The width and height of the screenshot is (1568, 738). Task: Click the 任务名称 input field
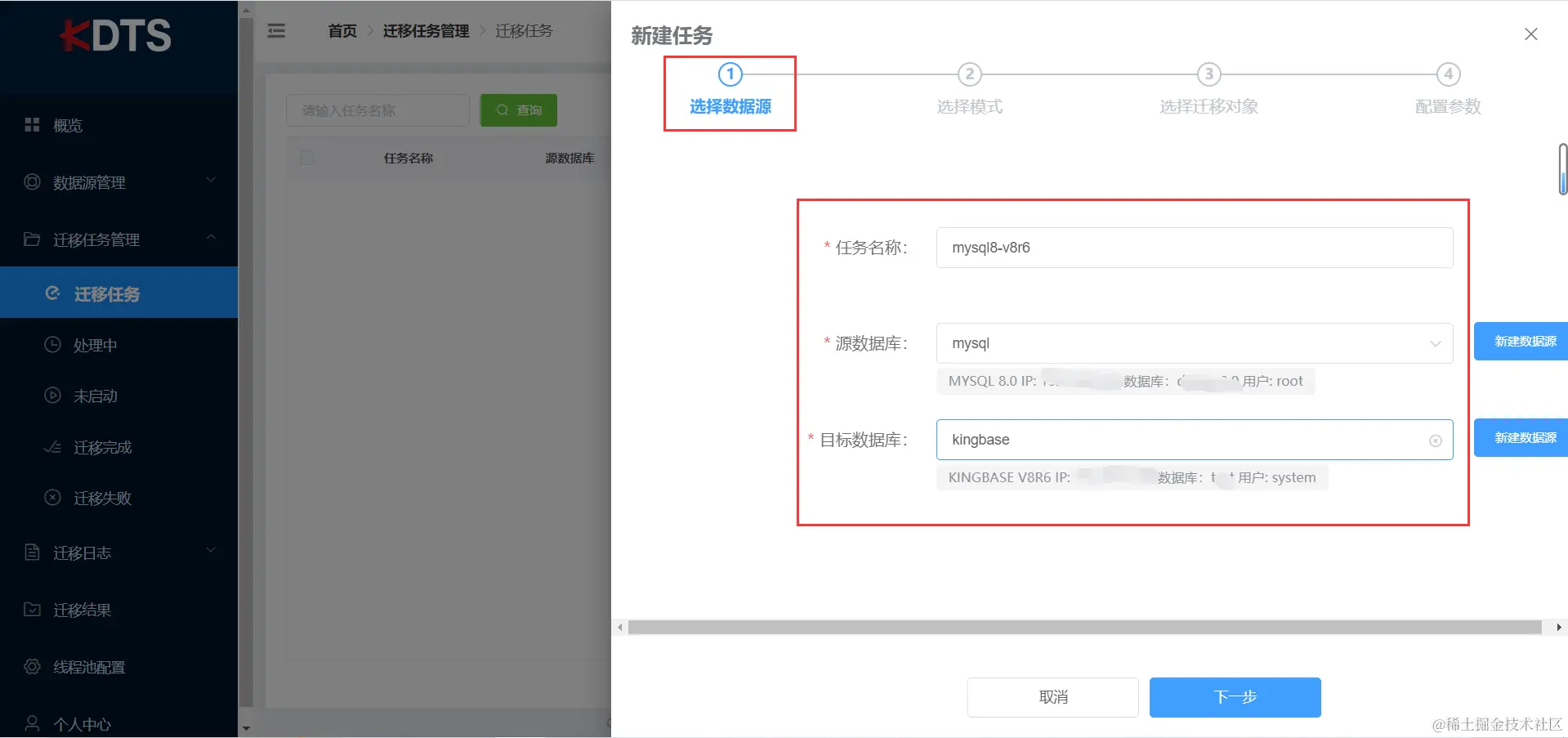pos(1194,248)
